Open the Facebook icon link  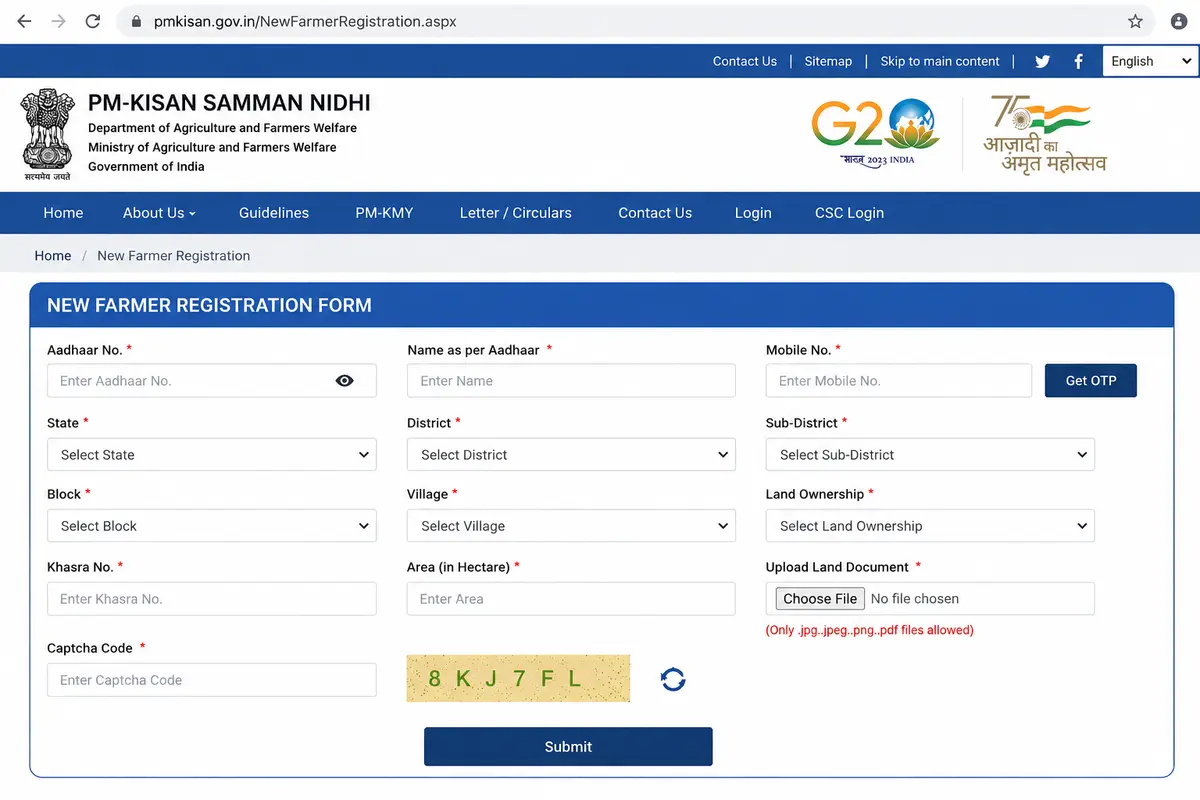click(1078, 61)
